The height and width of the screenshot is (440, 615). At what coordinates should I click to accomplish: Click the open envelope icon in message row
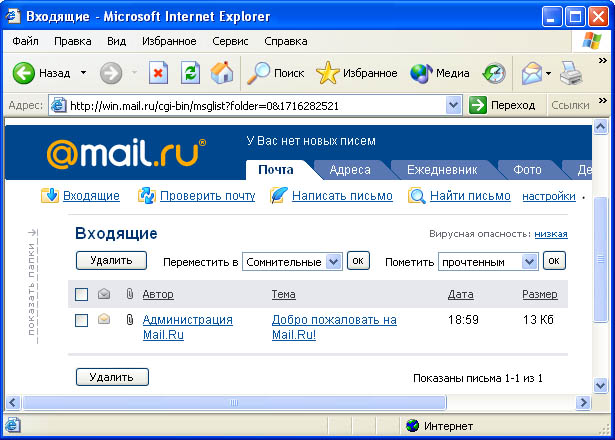point(104,319)
